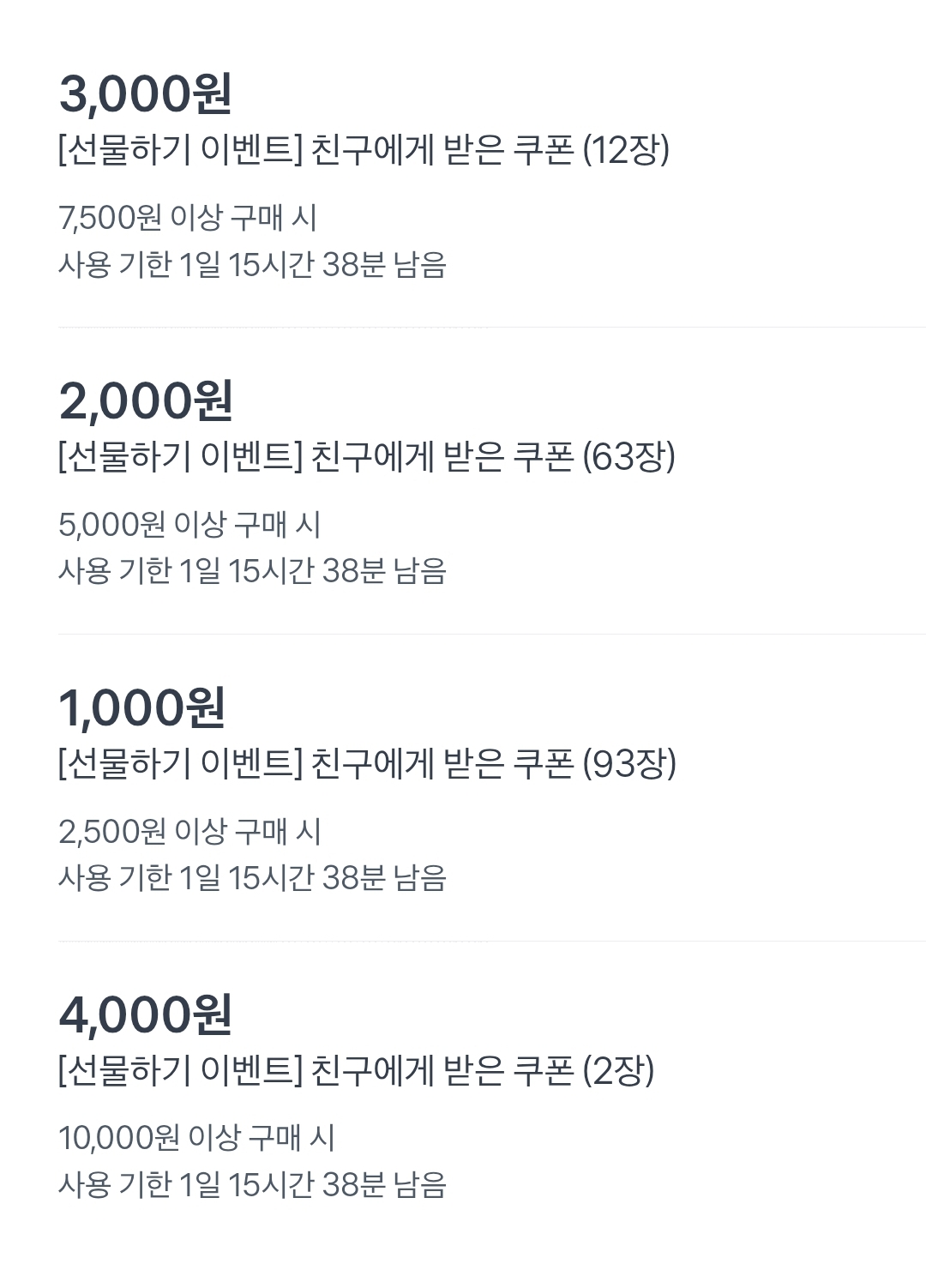This screenshot has height=1288, width=926.
Task: Tap the 3,000원 coupon's expiry line
Action: point(252,265)
